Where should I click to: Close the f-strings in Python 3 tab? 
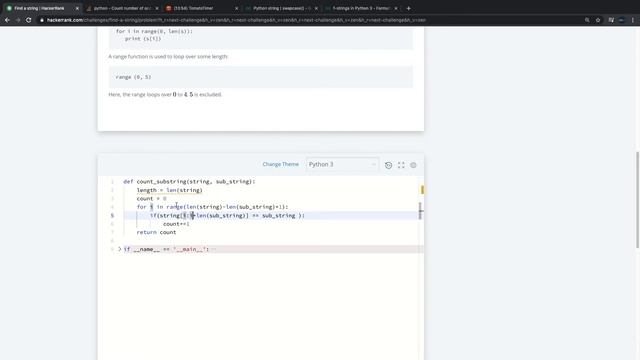tap(396, 8)
